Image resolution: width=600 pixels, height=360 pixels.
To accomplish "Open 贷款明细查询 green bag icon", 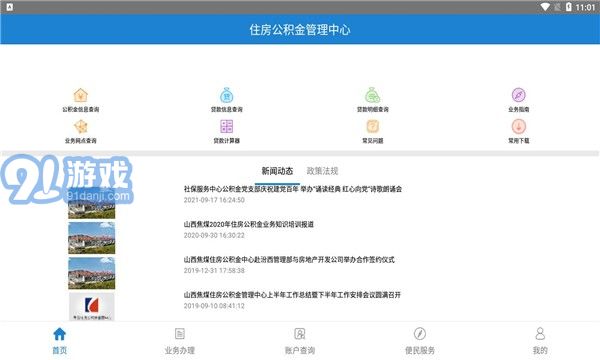I will (372, 95).
